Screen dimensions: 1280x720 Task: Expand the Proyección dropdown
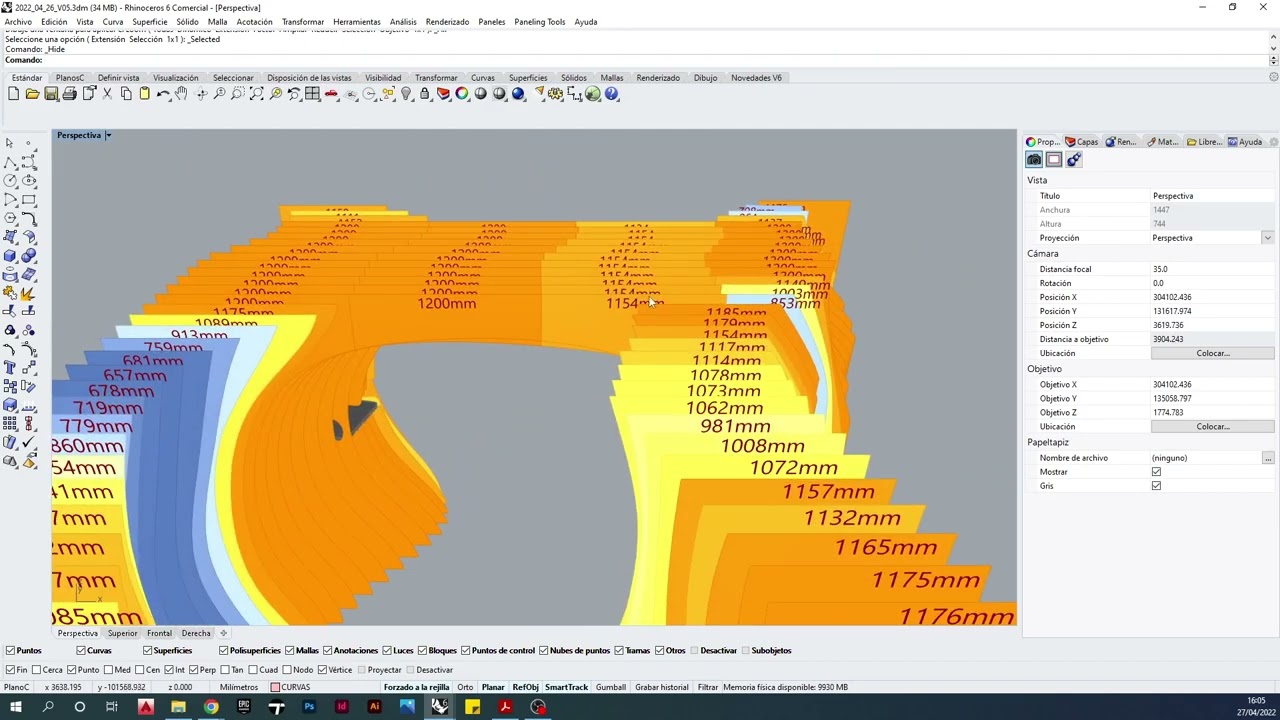click(x=1267, y=238)
